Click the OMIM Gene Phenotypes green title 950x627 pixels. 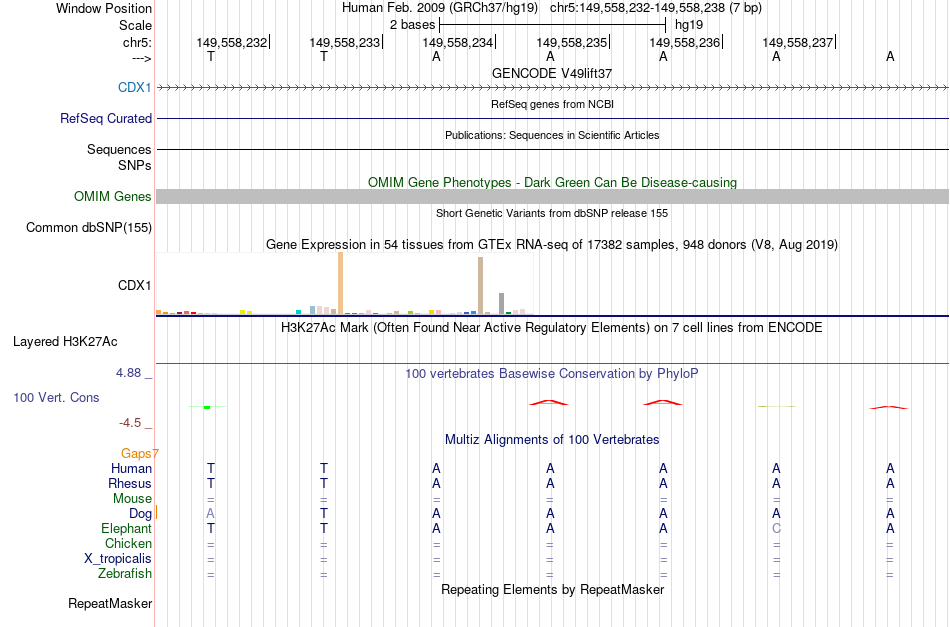click(x=552, y=182)
